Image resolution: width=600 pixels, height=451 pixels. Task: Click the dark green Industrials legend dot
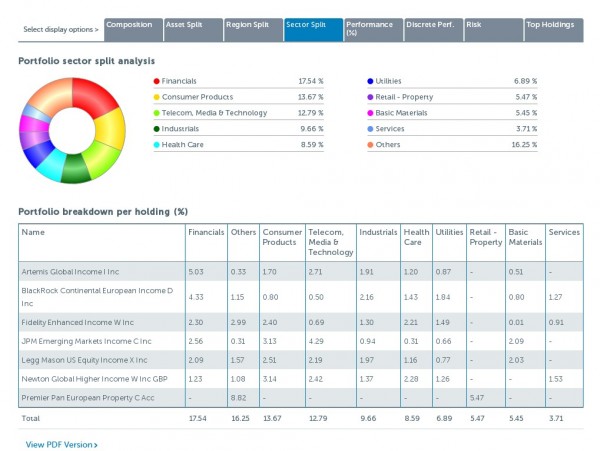click(157, 129)
